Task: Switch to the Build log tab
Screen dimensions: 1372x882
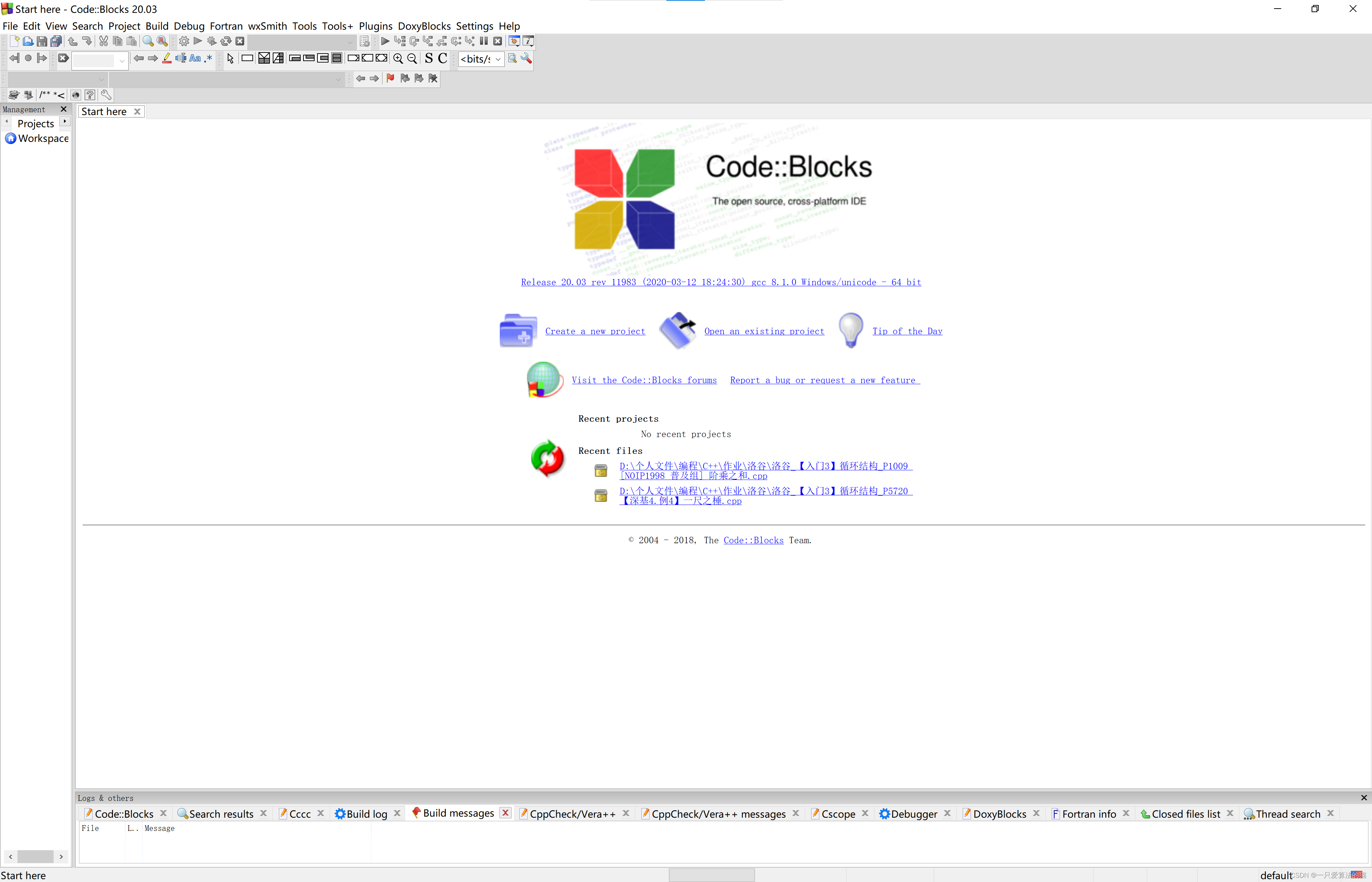Action: 367,814
